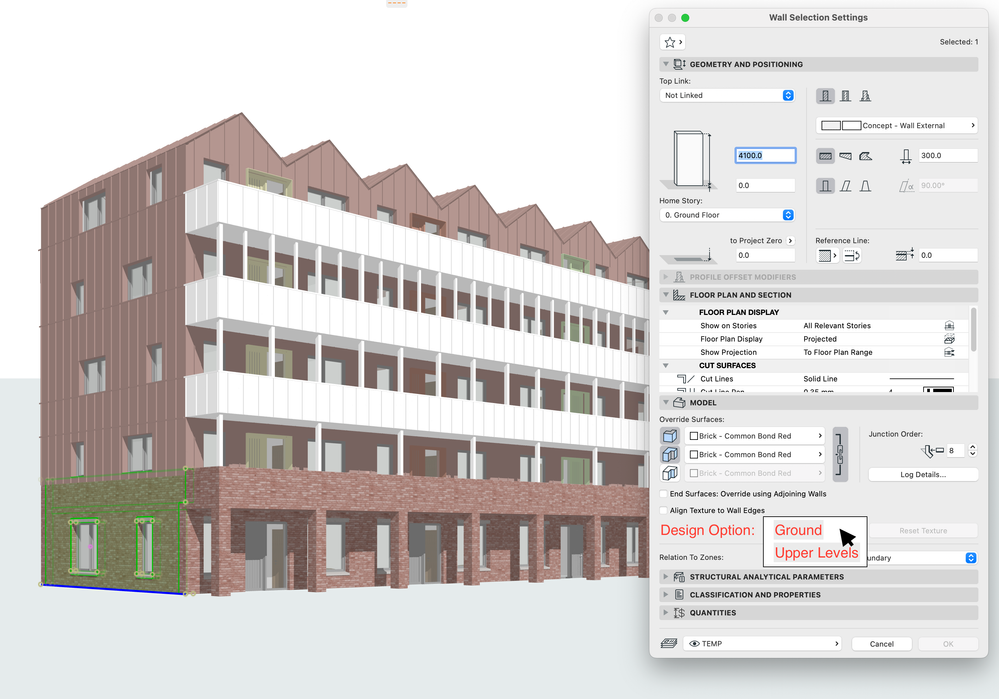999x699 pixels.
Task: Flip wall on Reference Line
Action: pos(852,256)
